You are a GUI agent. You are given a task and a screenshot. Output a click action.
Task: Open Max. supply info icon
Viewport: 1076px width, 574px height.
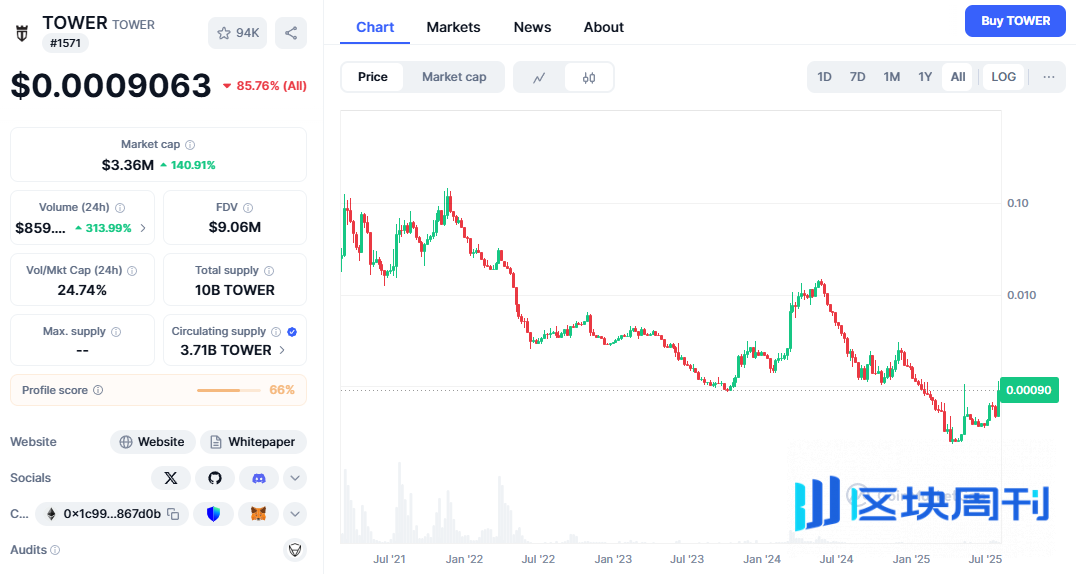116,332
